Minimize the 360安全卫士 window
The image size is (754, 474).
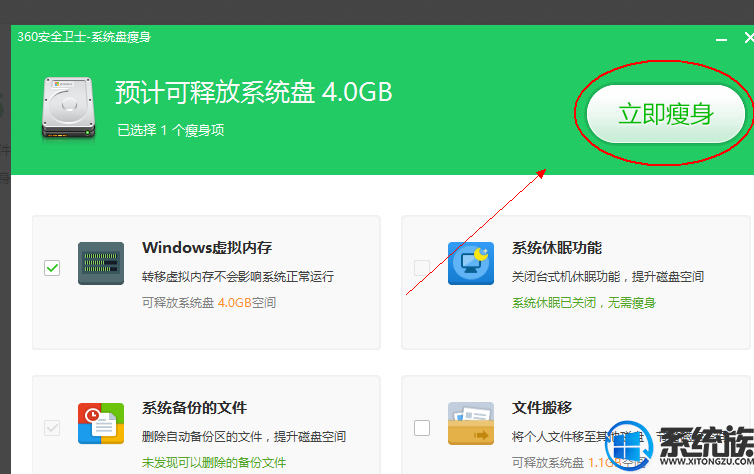pyautogui.click(x=721, y=38)
